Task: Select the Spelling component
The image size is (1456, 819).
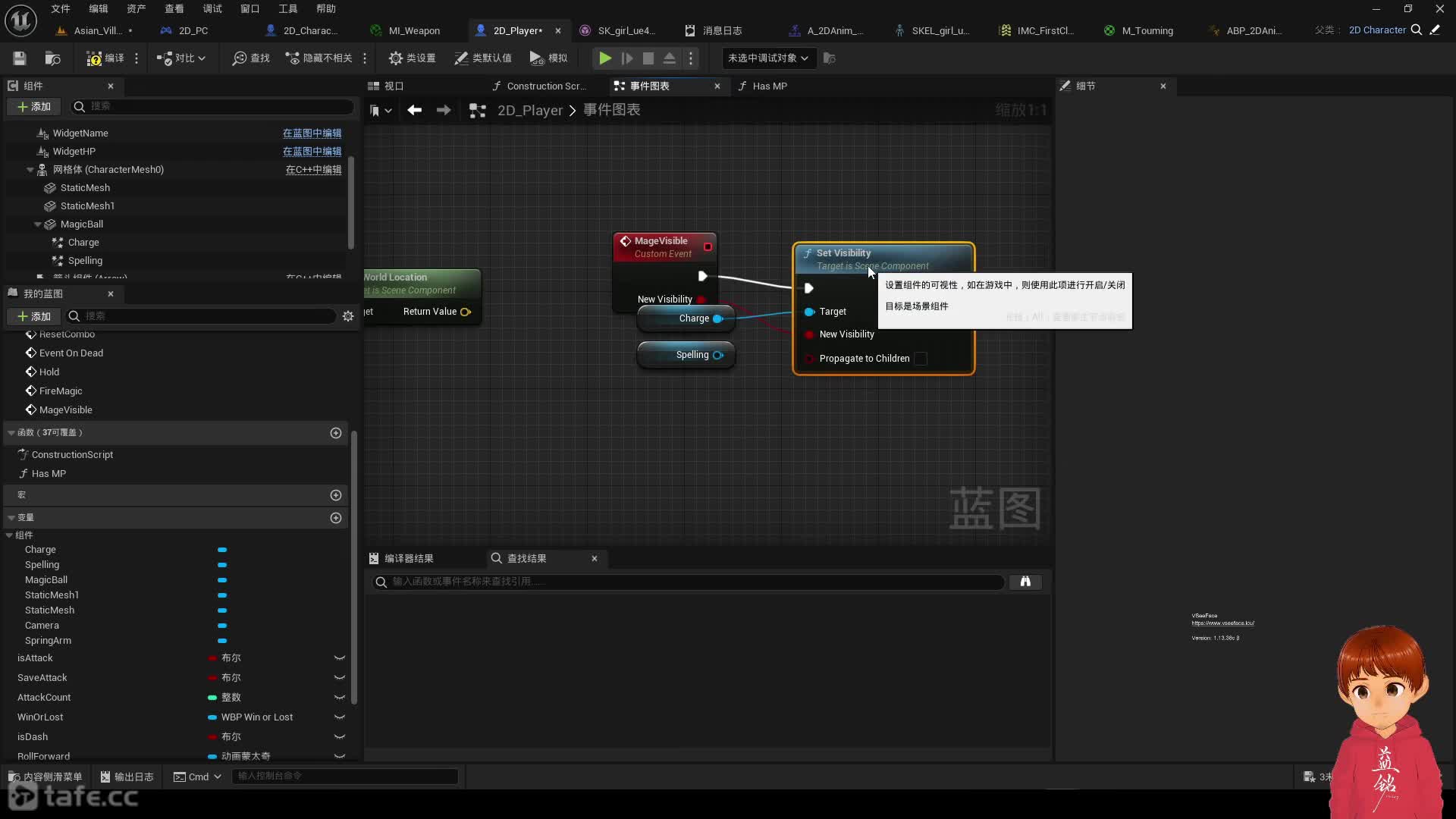Action: [85, 261]
